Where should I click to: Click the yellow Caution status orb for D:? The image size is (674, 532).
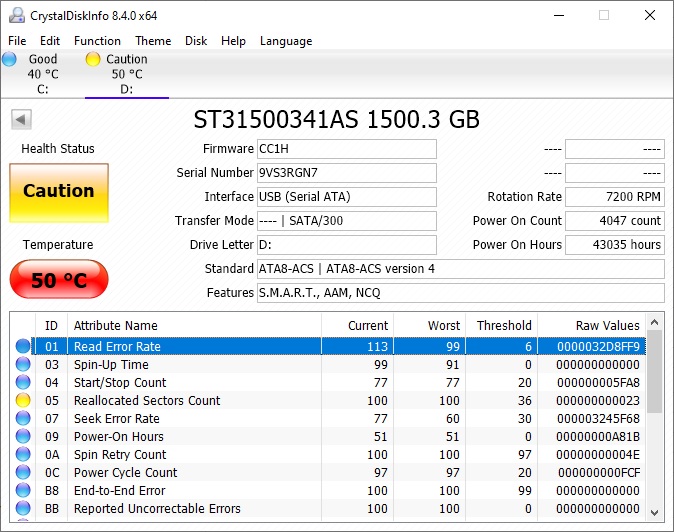93,59
